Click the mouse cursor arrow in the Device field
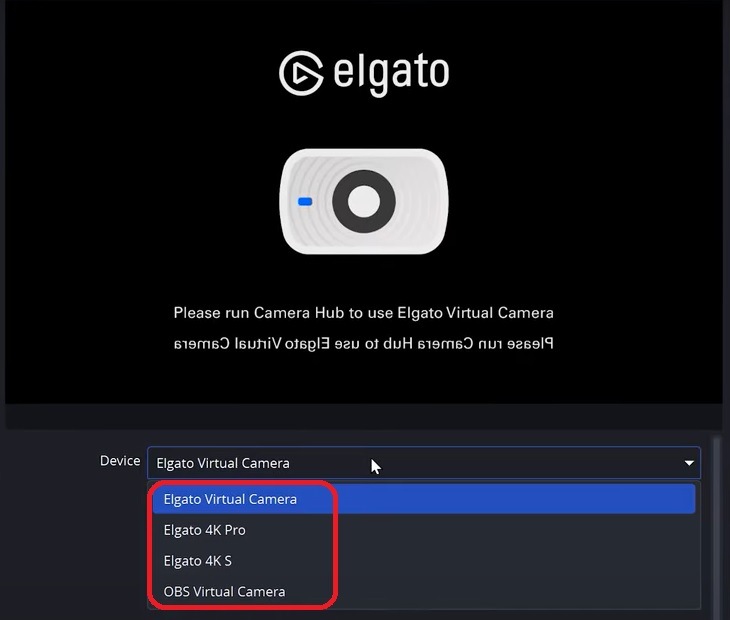Viewport: 730px width, 620px height. tap(376, 467)
